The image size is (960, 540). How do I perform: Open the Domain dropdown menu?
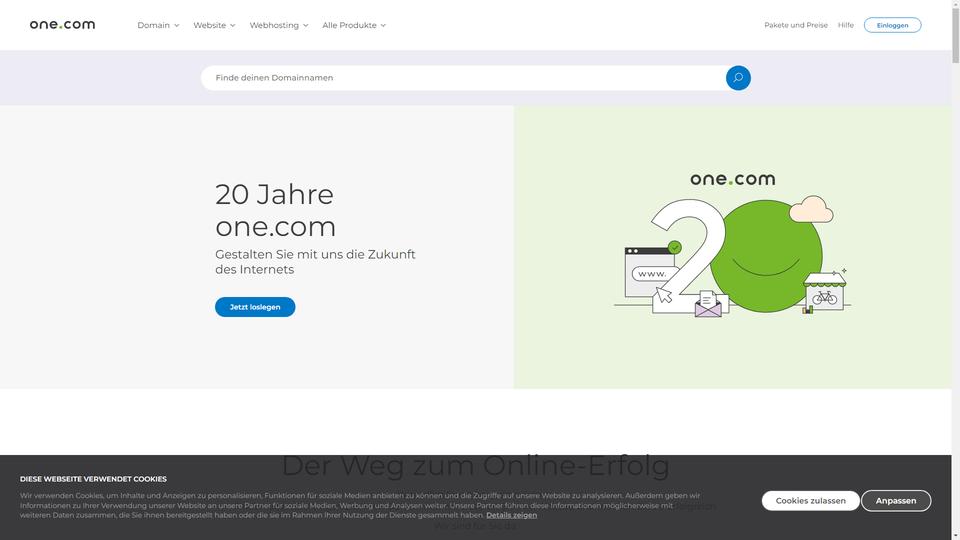pyautogui.click(x=158, y=25)
